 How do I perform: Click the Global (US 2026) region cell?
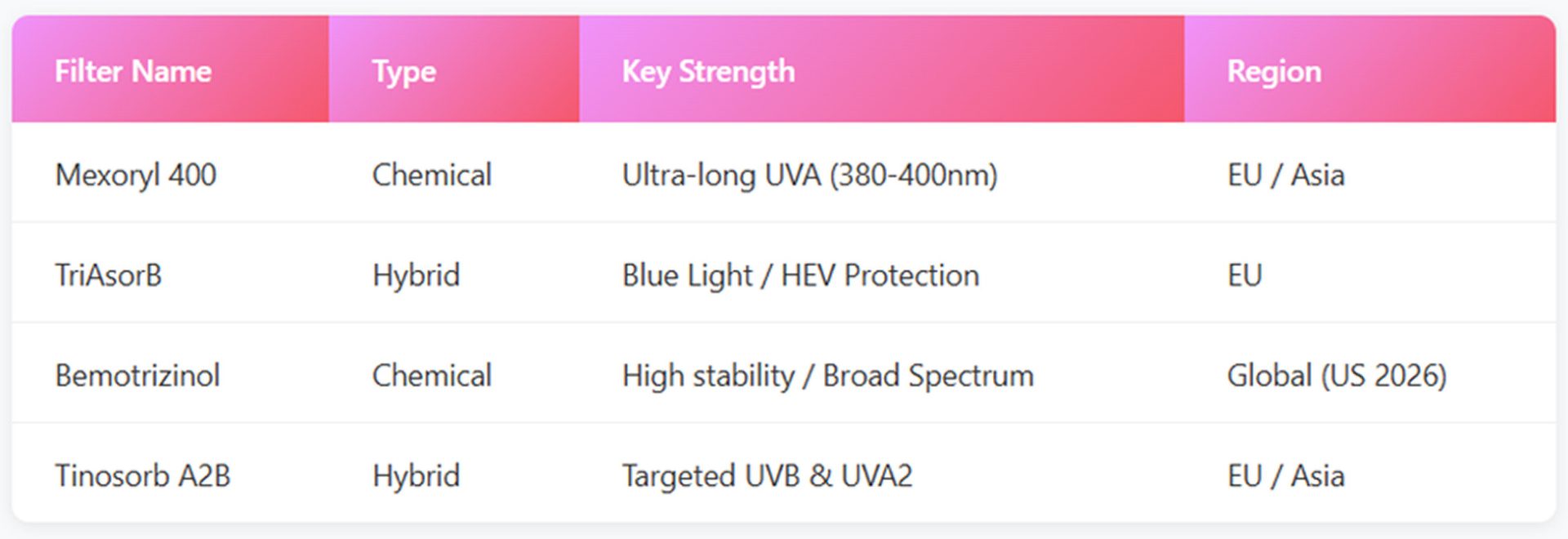pos(1336,376)
